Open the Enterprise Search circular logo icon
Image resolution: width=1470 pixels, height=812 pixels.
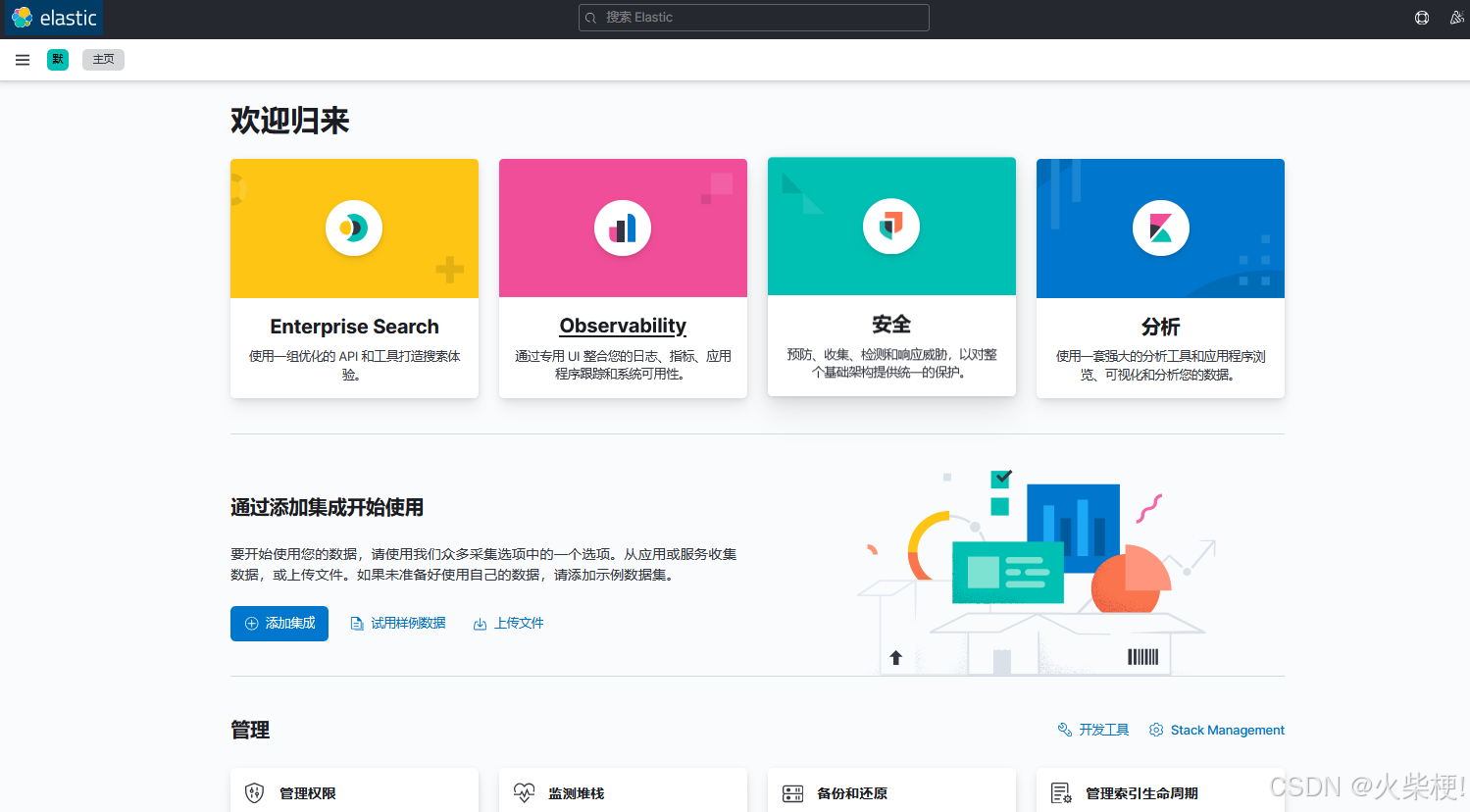354,228
